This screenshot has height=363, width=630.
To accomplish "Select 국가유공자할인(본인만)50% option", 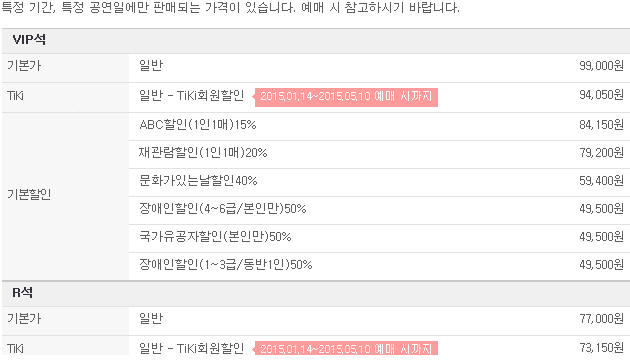I will 215,237.
